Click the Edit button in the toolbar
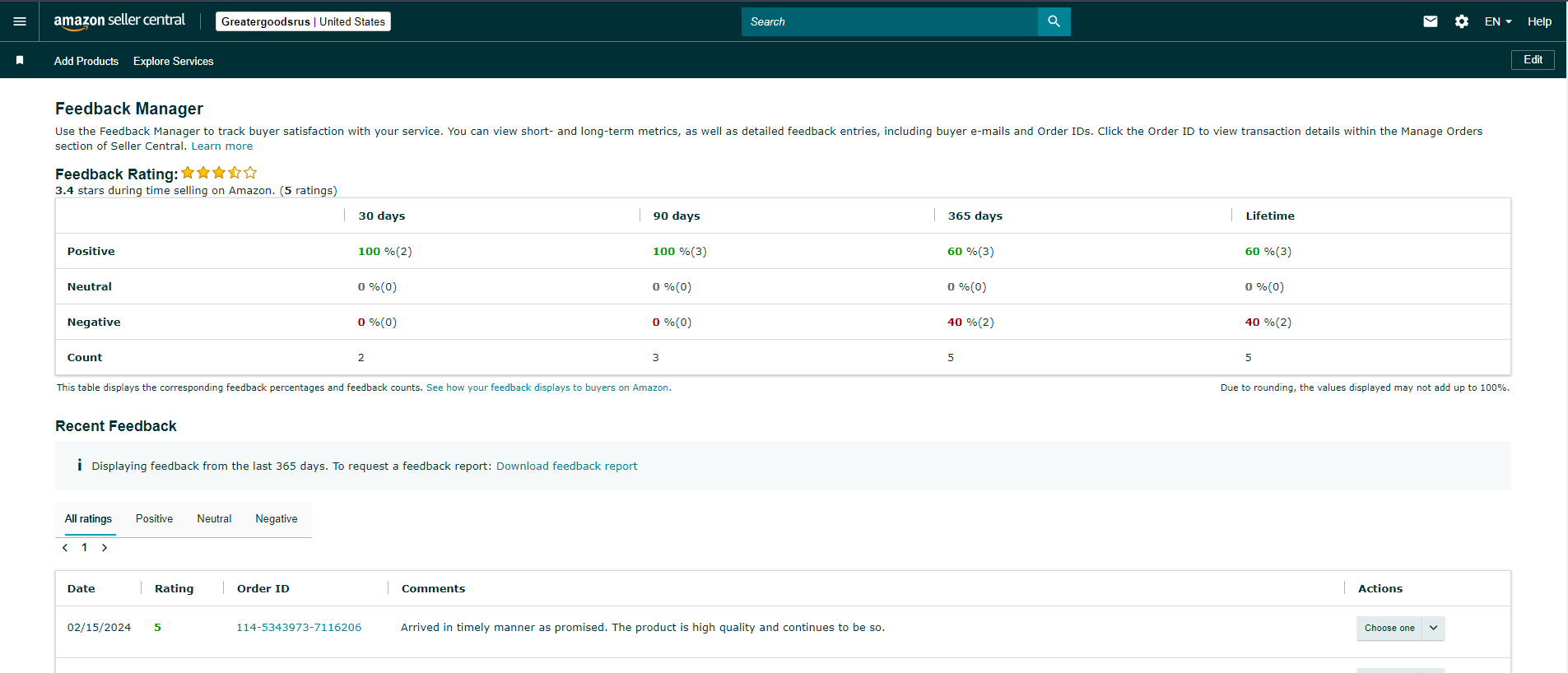The image size is (1568, 673). (x=1533, y=60)
